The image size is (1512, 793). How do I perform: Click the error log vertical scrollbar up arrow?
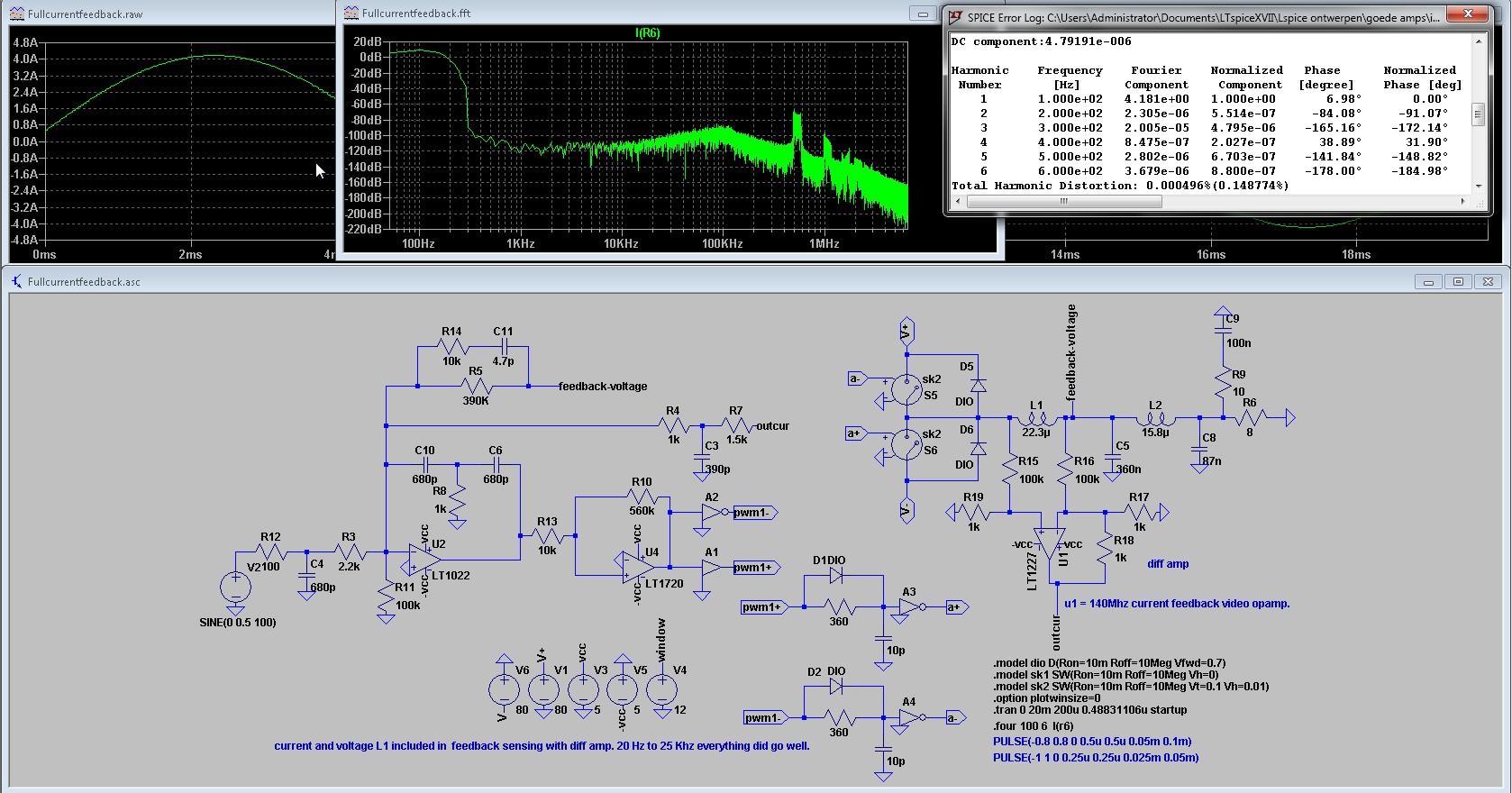coord(1478,41)
